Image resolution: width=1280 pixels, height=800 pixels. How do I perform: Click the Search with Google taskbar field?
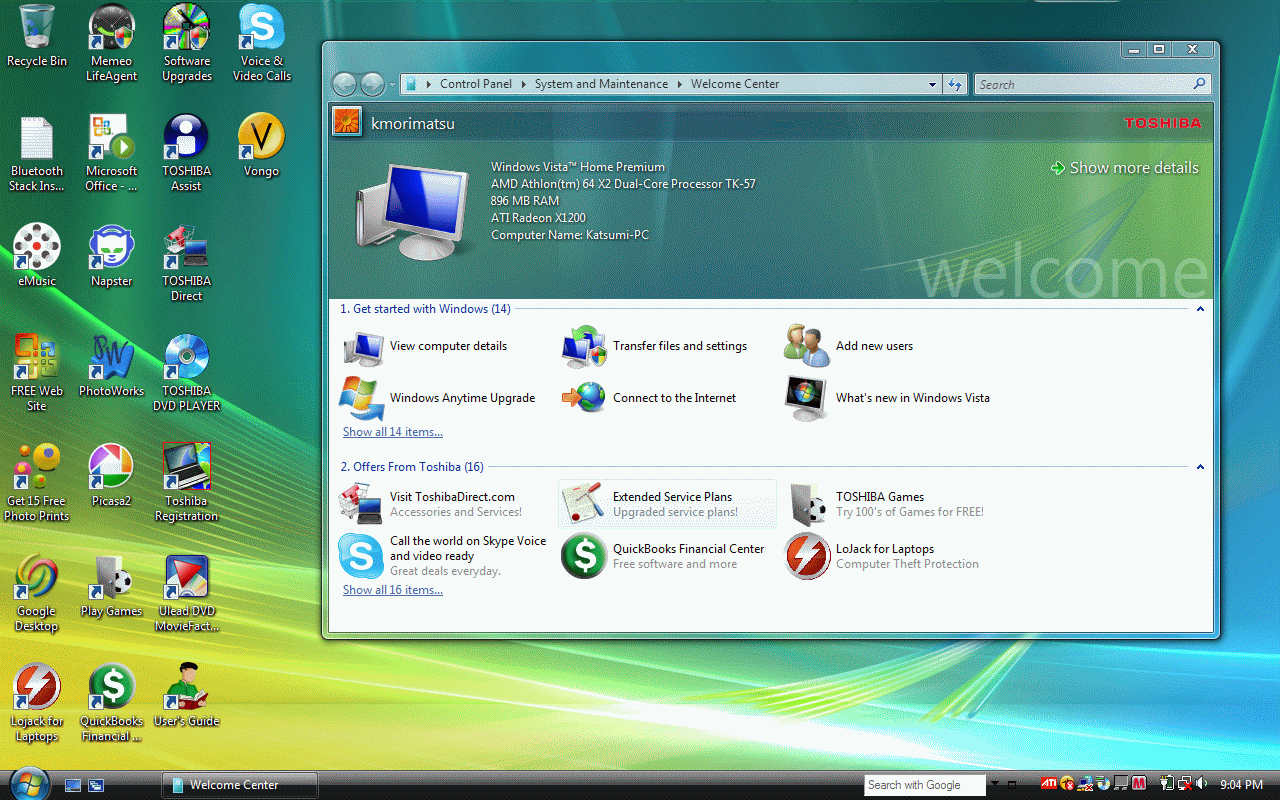[x=925, y=785]
